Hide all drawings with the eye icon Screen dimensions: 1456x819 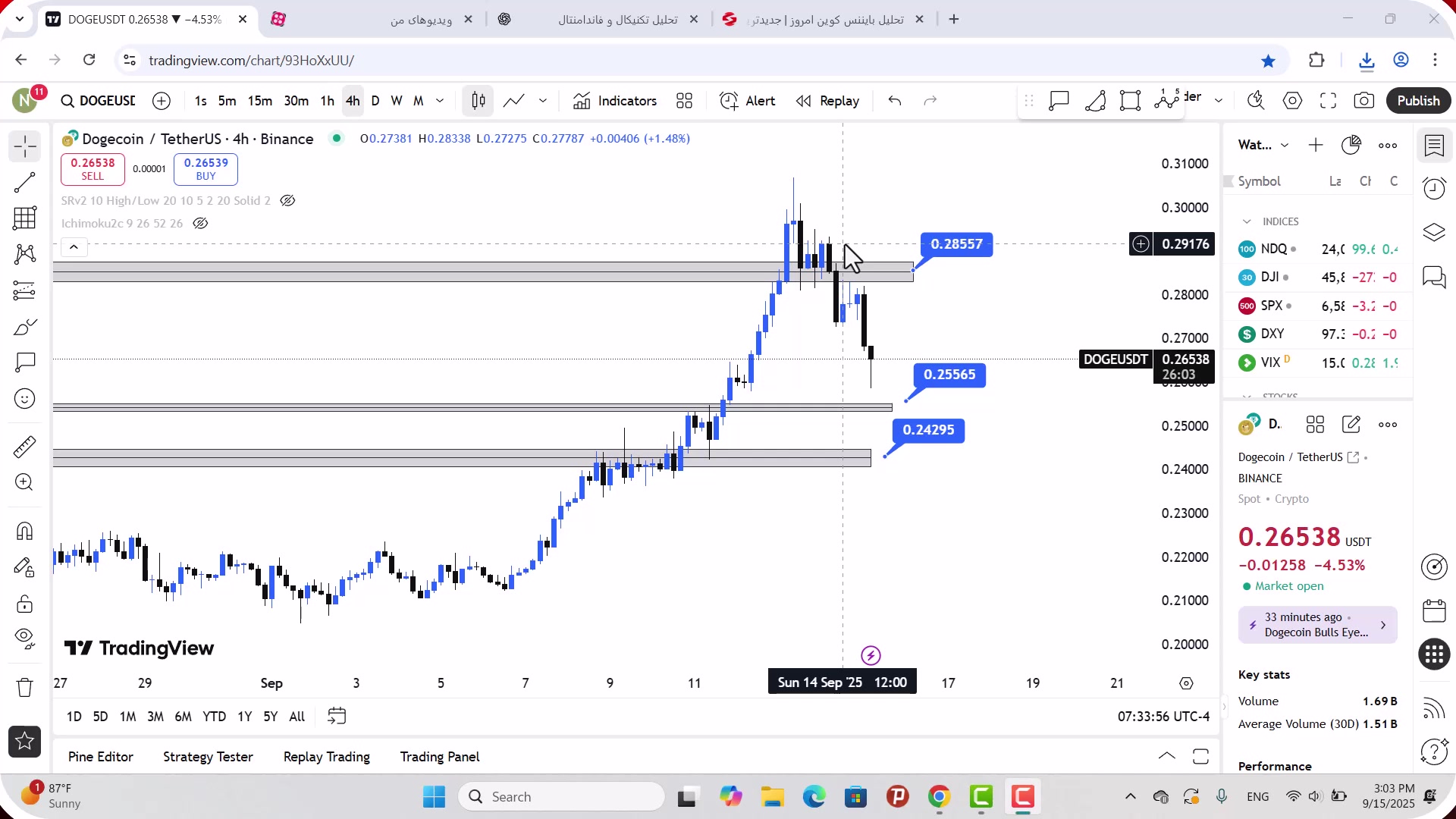[x=25, y=639]
